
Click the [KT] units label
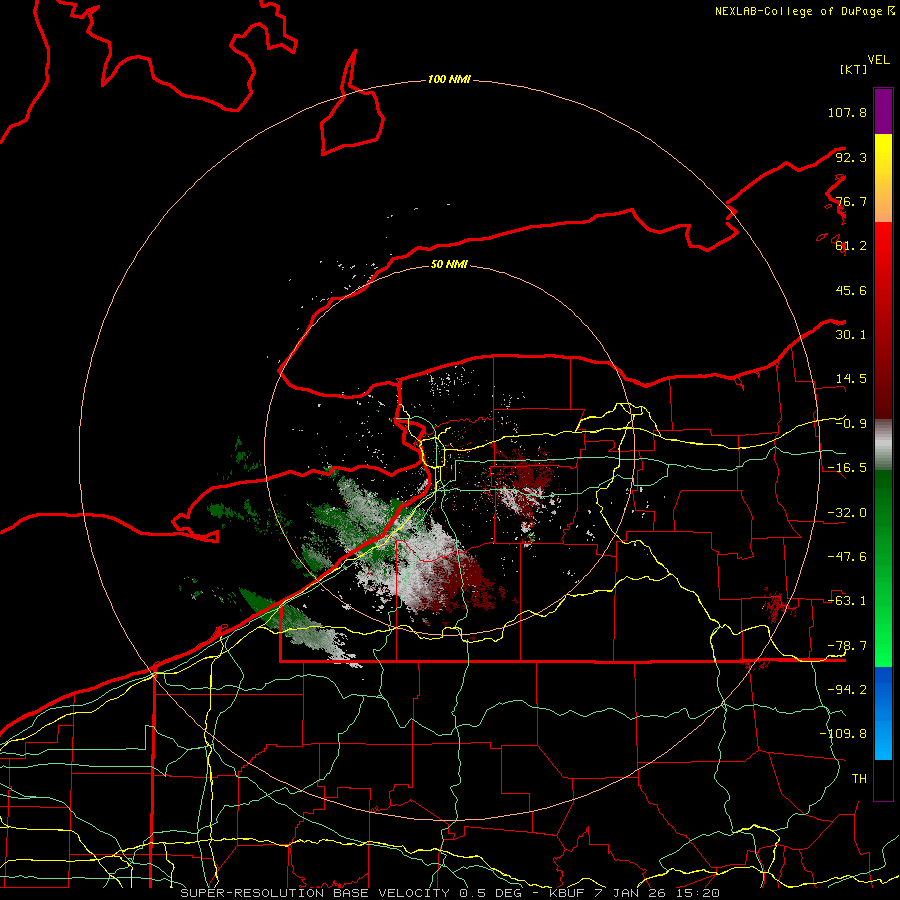point(854,69)
